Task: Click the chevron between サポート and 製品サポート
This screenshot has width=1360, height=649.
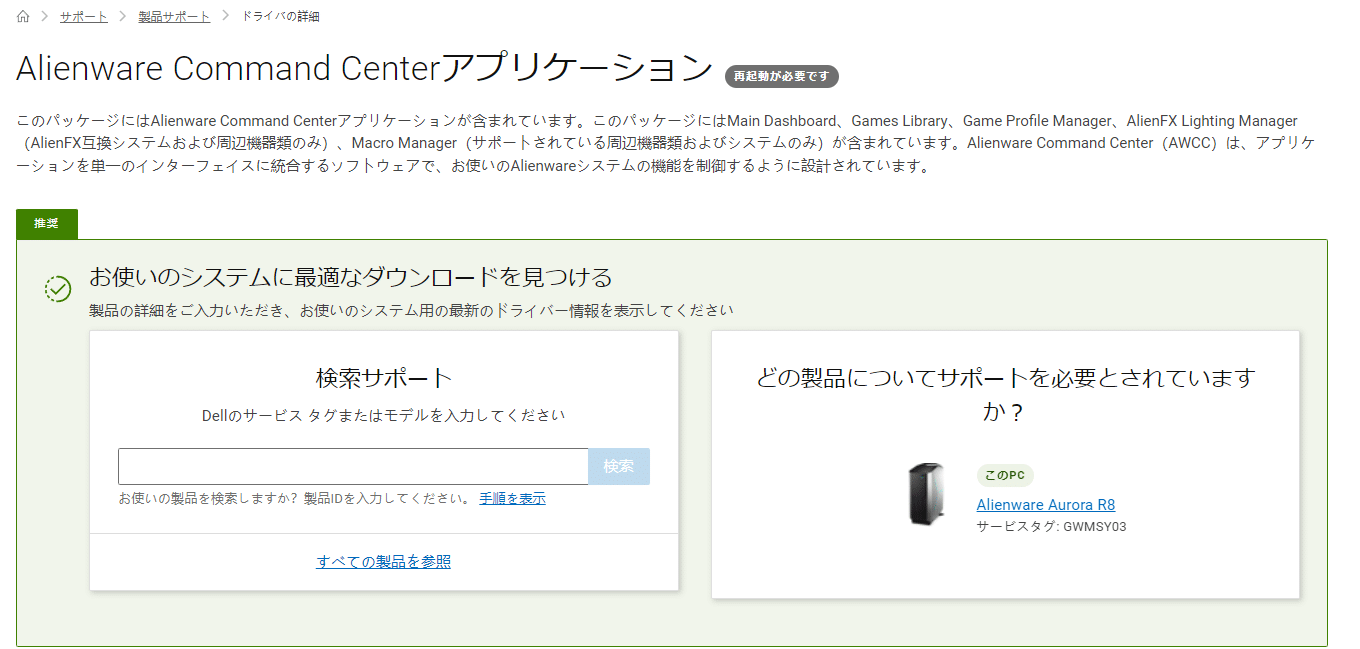Action: pyautogui.click(x=123, y=17)
